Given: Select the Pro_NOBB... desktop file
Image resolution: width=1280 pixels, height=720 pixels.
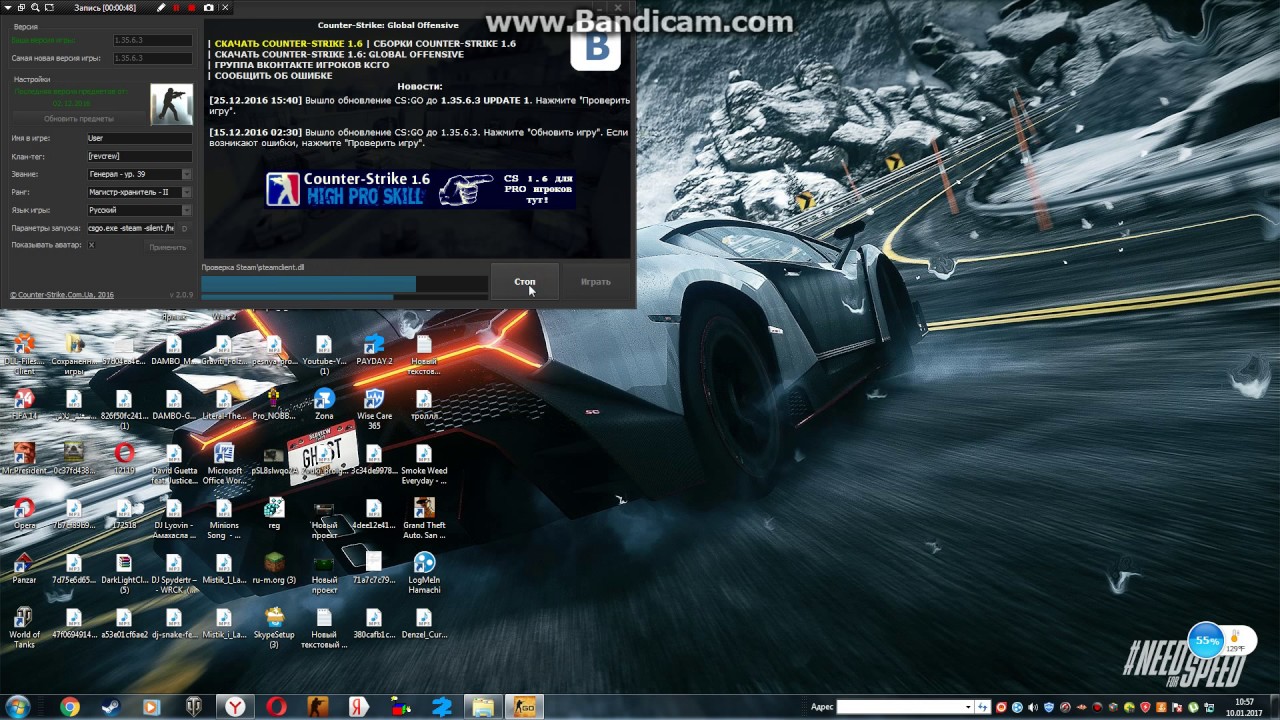Looking at the screenshot, I should pyautogui.click(x=274, y=405).
